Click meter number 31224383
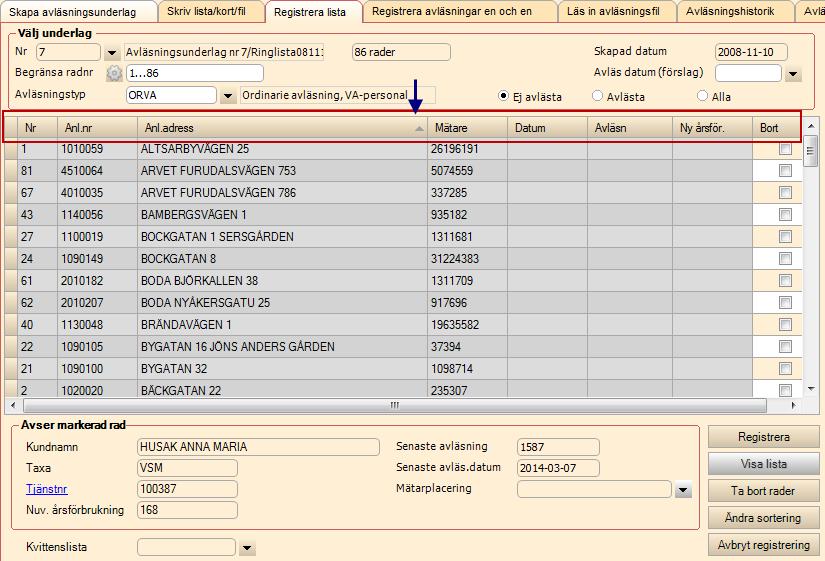 coord(455,258)
